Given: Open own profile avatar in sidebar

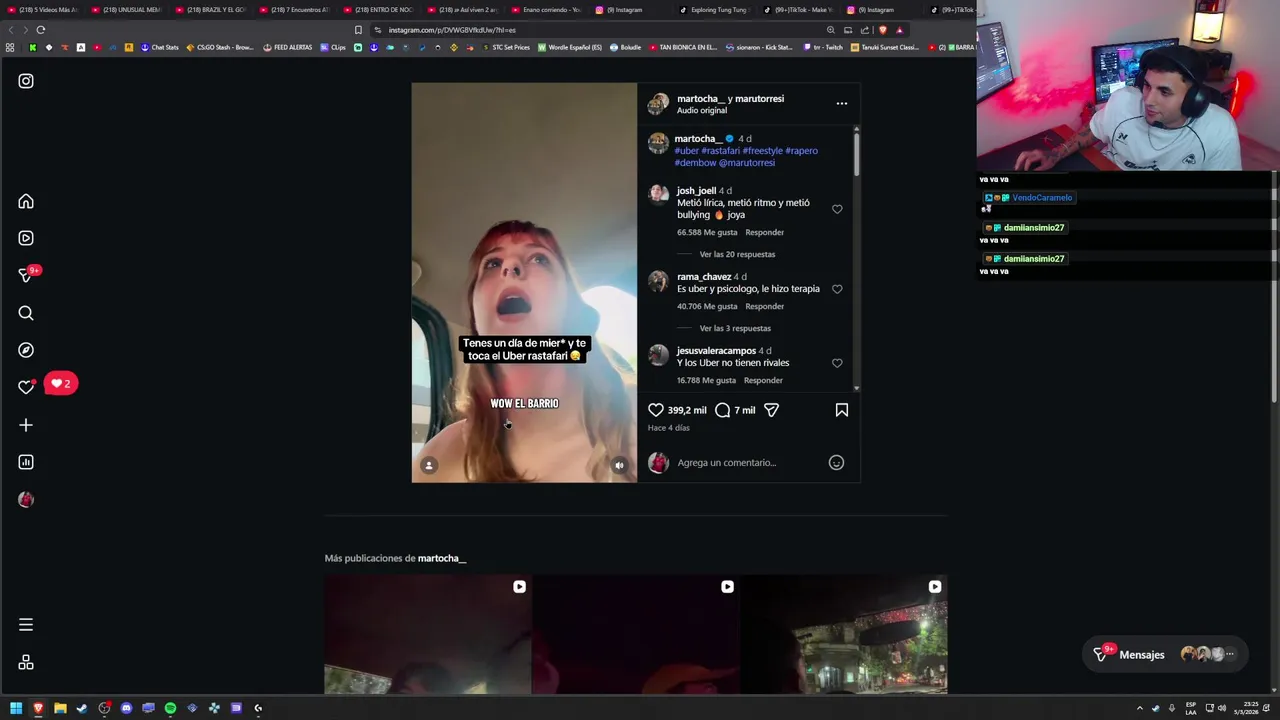Looking at the screenshot, I should [x=26, y=499].
